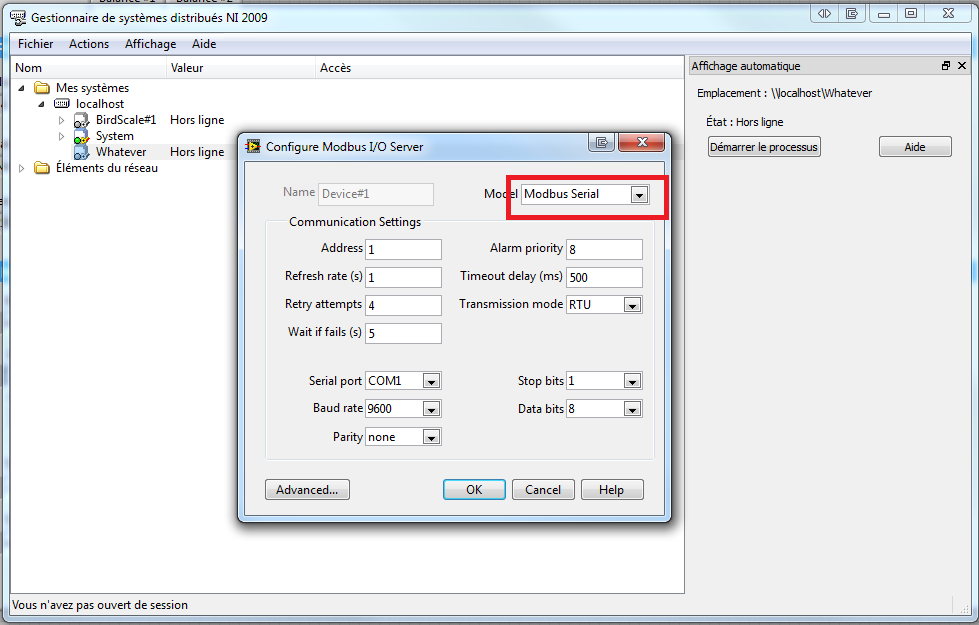Expand the System tree node
Viewport: 979px width, 625px height.
click(61, 136)
